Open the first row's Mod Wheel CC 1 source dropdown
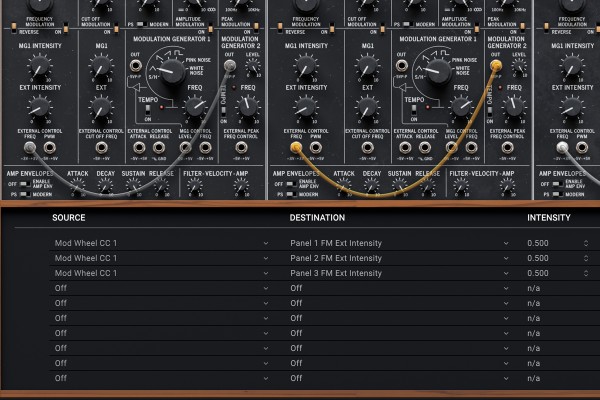 click(x=160, y=243)
